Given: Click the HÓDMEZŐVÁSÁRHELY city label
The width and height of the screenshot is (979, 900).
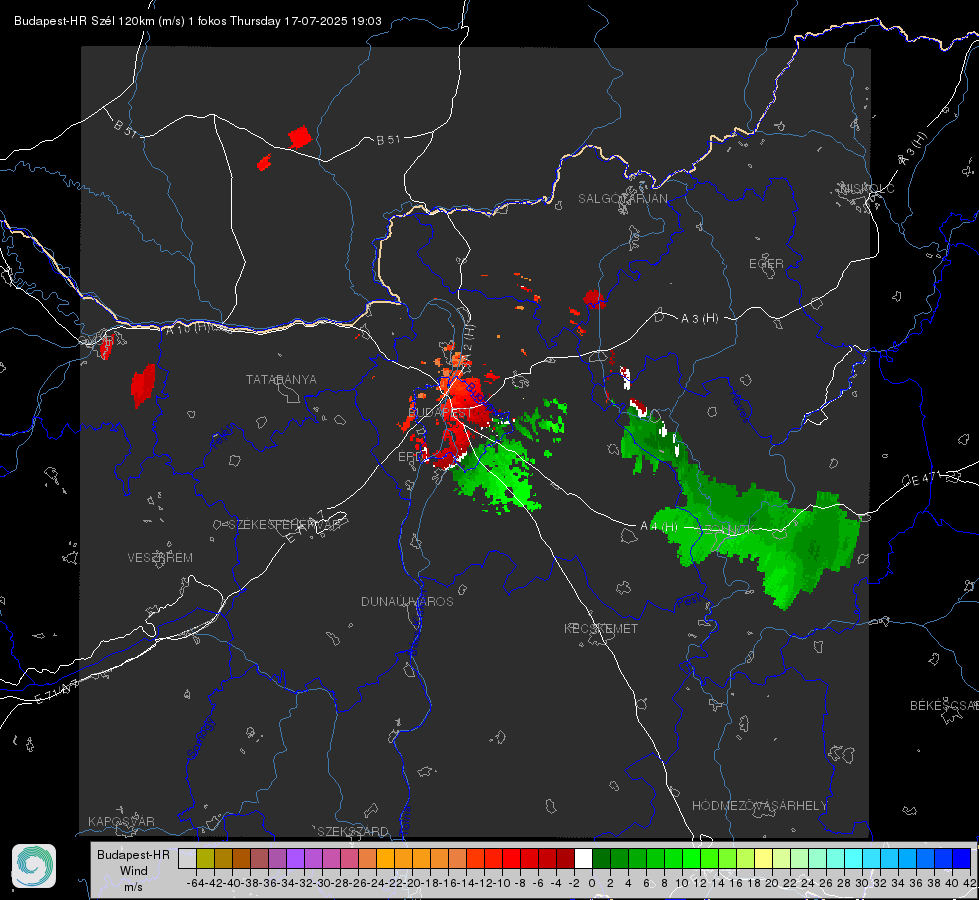Looking at the screenshot, I should 759,806.
